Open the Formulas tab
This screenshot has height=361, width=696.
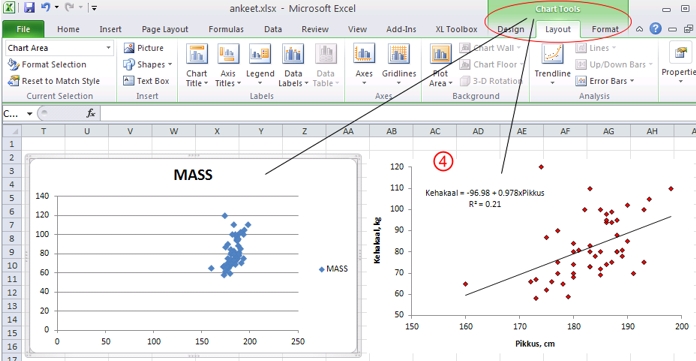[x=226, y=29]
